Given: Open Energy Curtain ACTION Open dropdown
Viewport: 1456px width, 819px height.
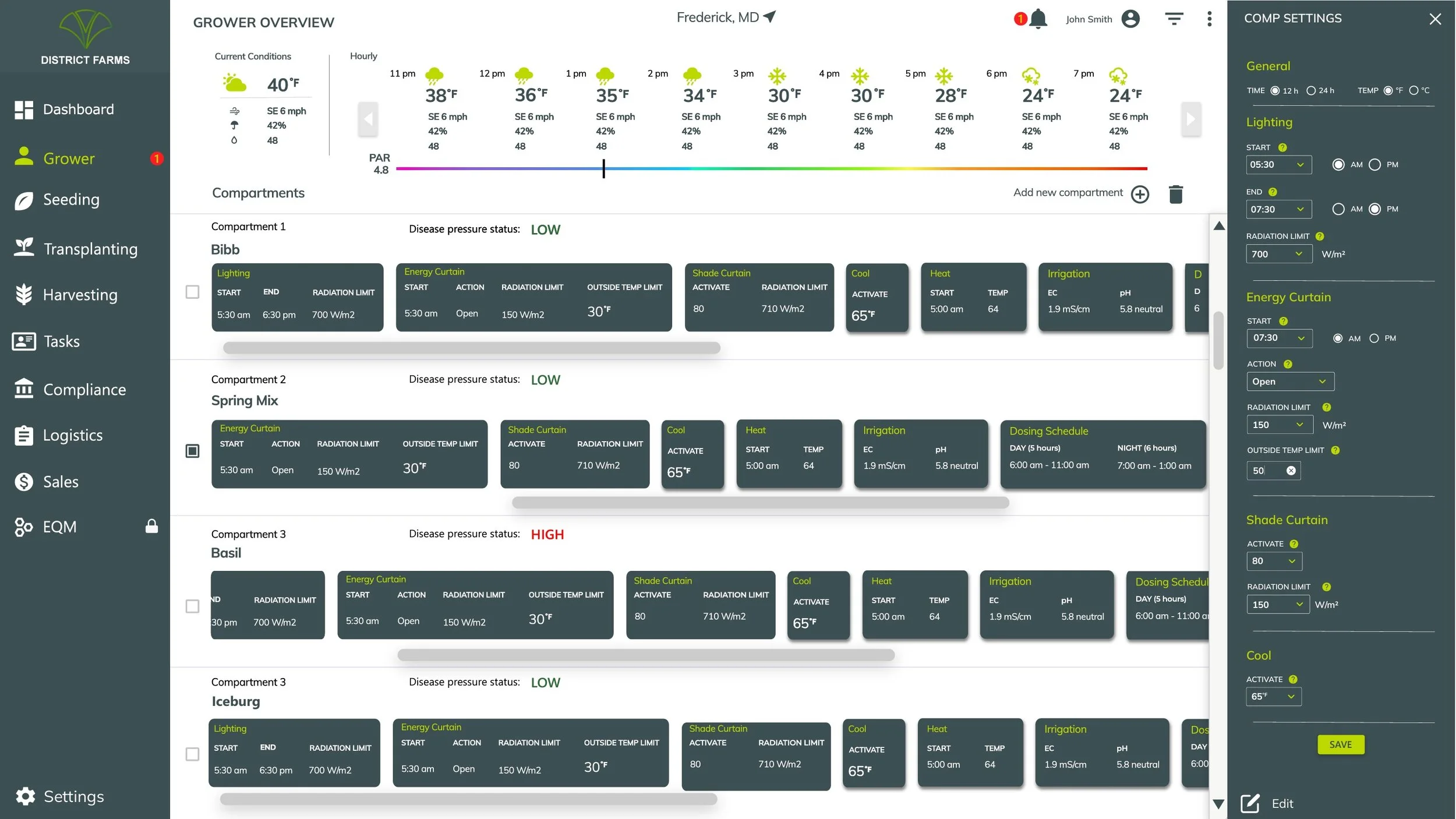Looking at the screenshot, I should click(1291, 382).
